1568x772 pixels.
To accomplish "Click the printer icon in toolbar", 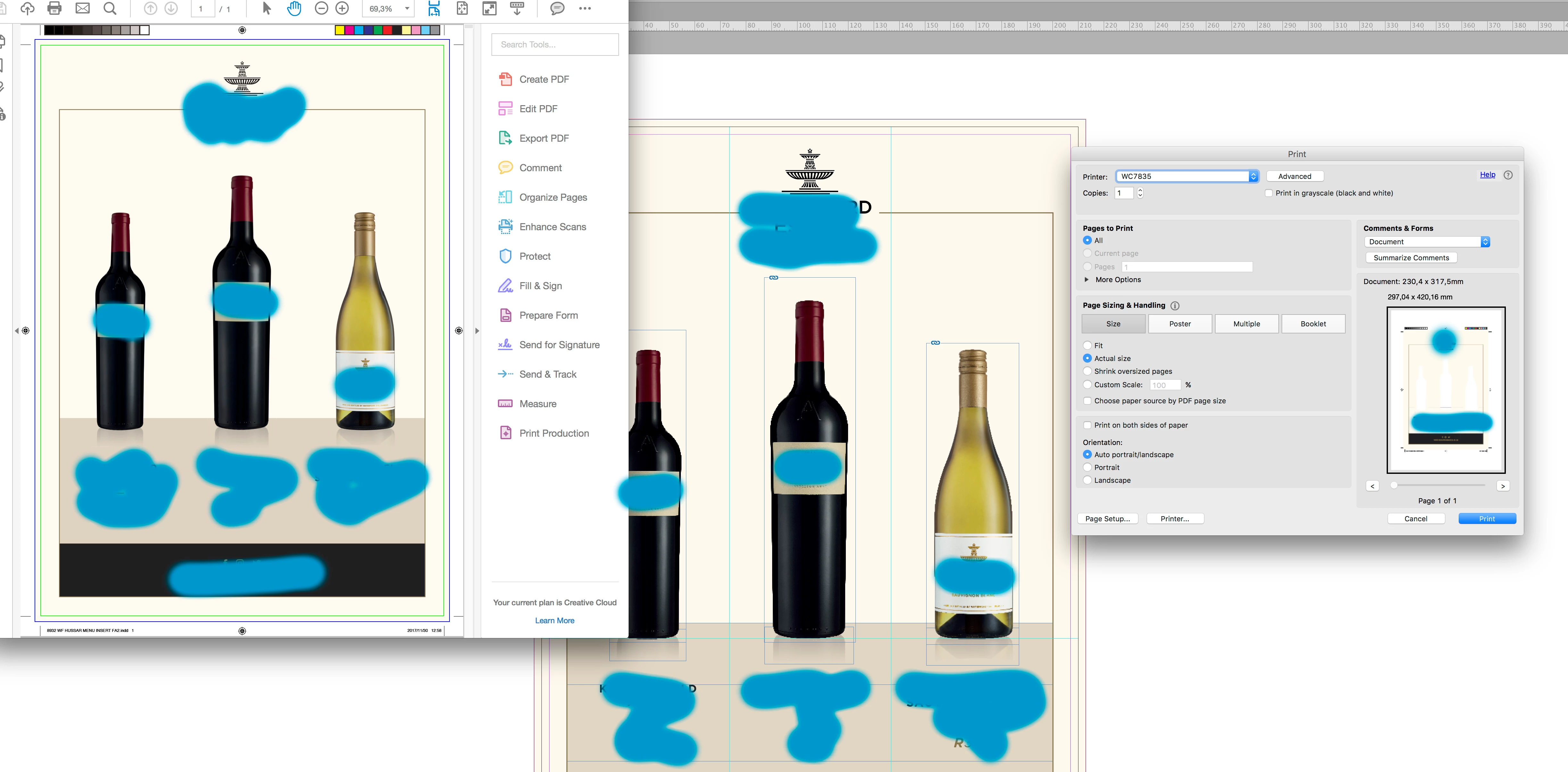I will (54, 9).
